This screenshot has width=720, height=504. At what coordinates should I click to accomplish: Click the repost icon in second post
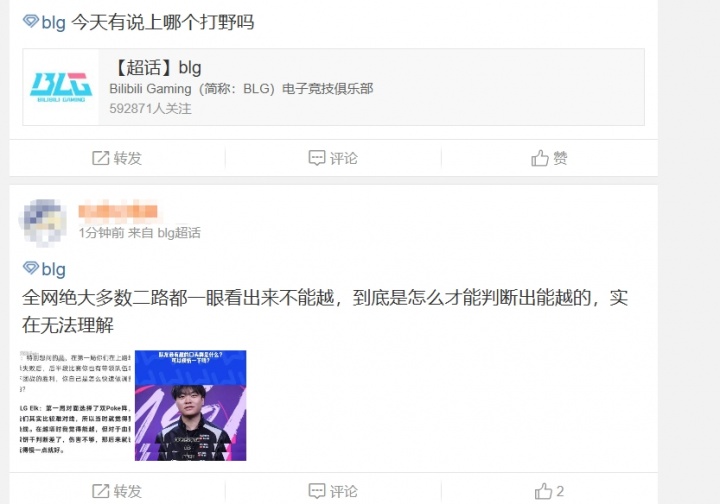click(101, 491)
